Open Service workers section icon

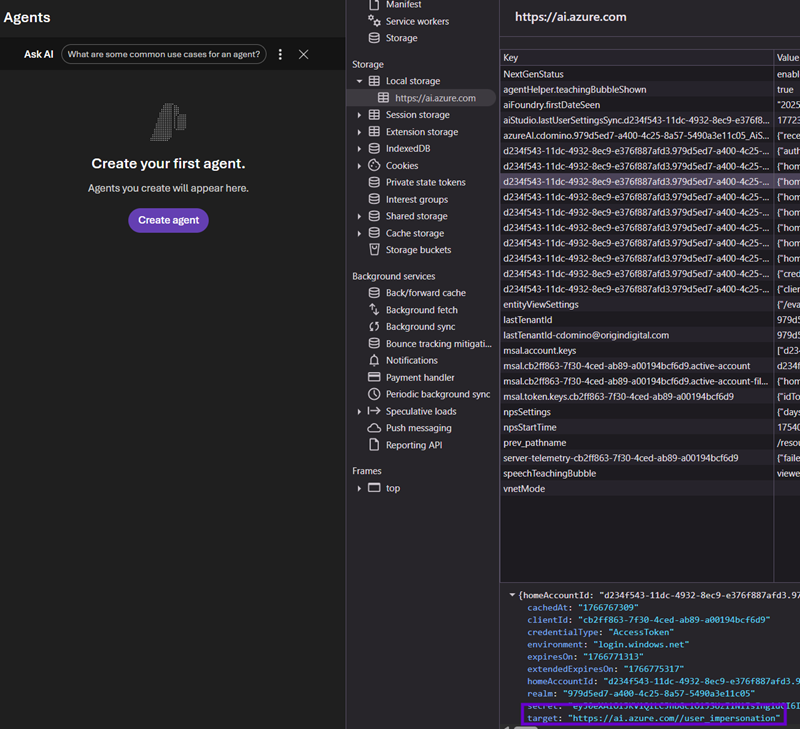pos(374,21)
